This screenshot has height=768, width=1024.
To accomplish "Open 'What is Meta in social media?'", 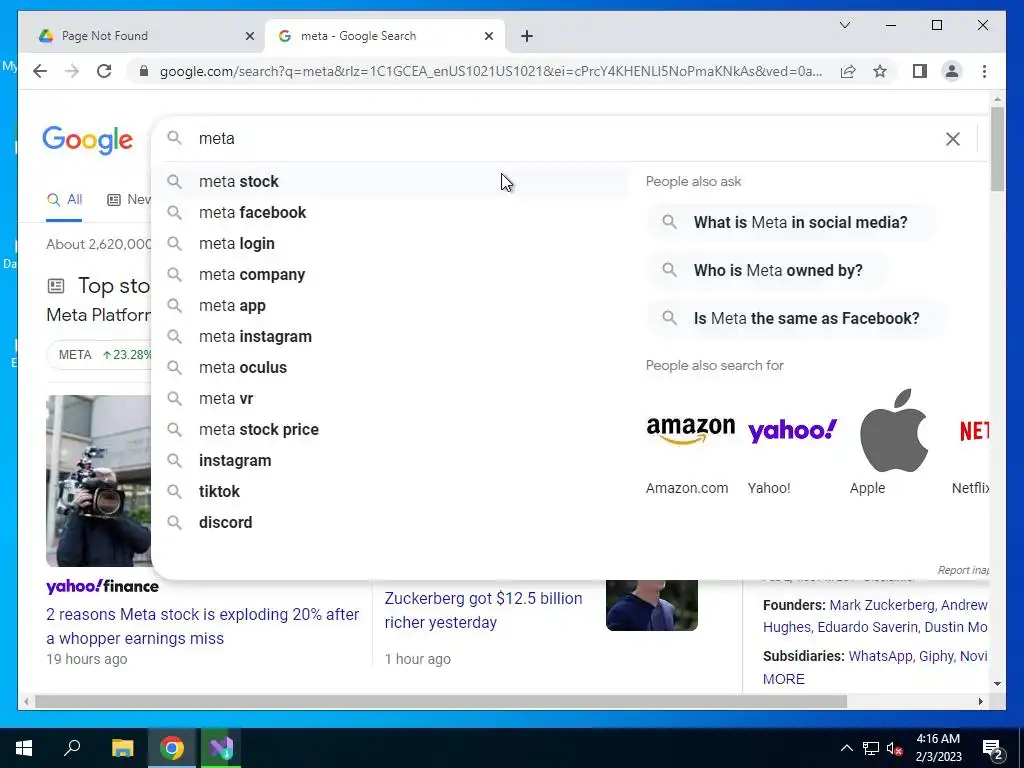I will tap(792, 222).
